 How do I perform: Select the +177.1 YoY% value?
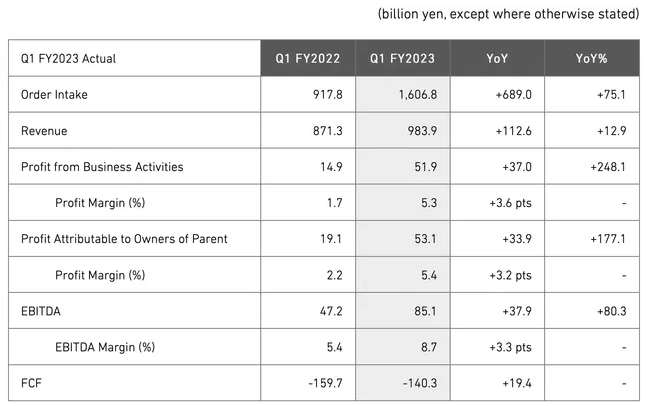point(608,238)
